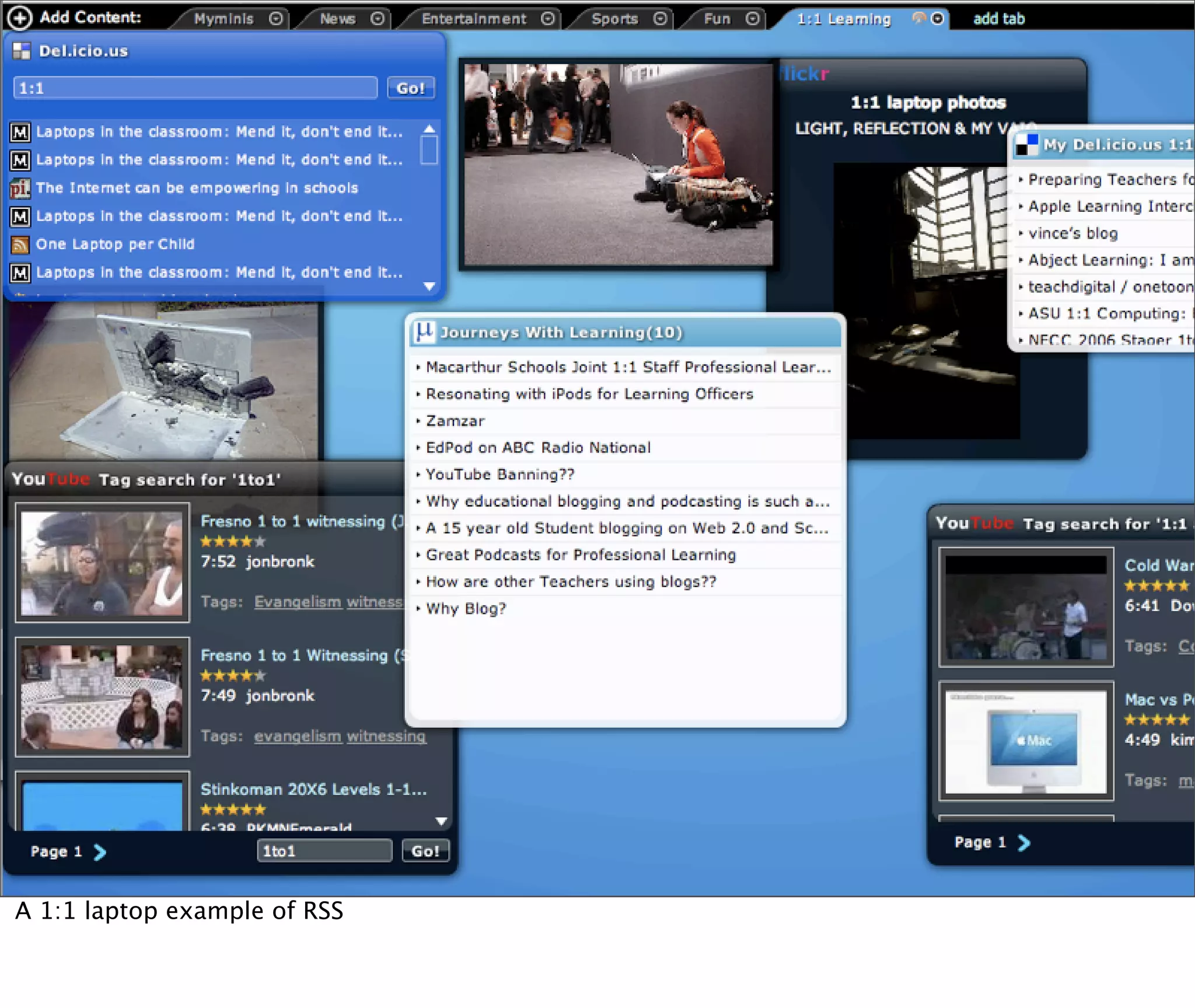
Task: Click the smashed laptop photo
Action: tap(165, 381)
